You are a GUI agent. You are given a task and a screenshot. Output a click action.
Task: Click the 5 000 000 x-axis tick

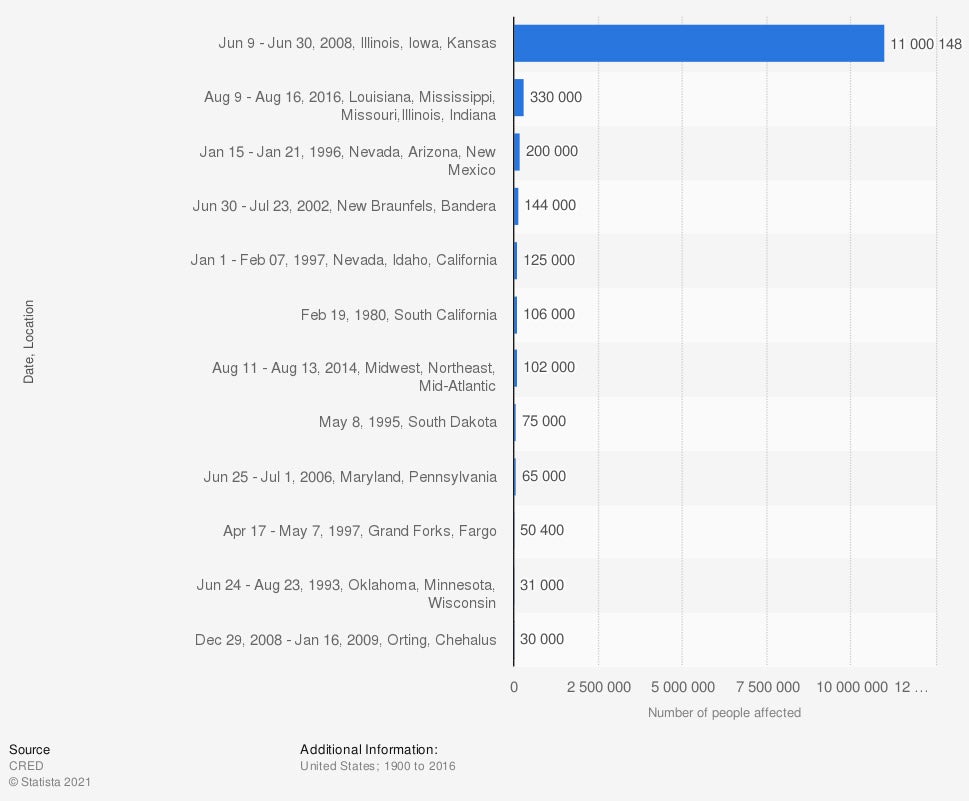682,687
